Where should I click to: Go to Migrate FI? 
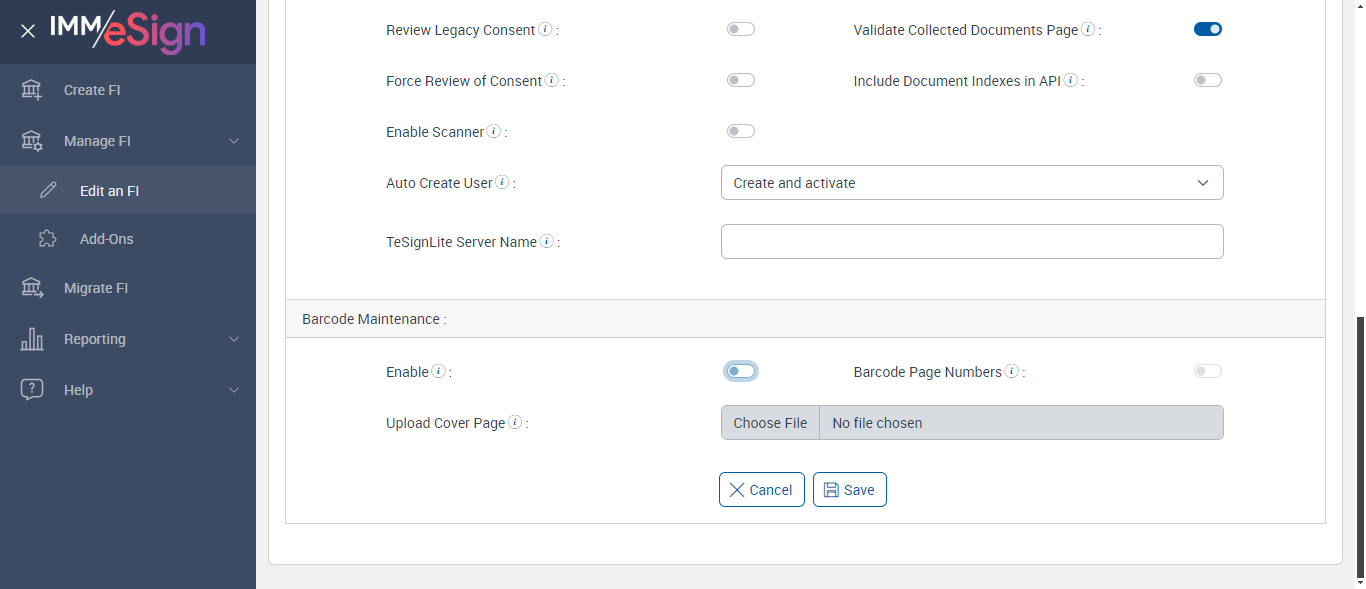96,288
